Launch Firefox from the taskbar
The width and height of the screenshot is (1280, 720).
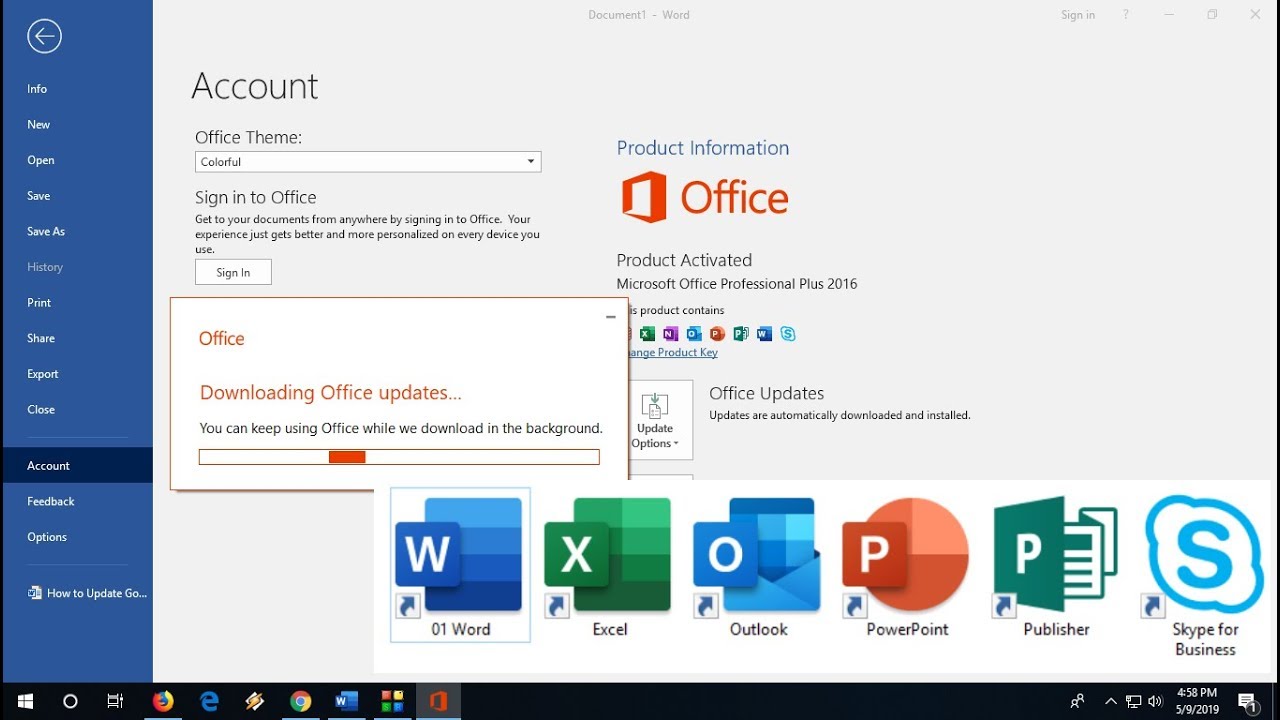tap(162, 701)
